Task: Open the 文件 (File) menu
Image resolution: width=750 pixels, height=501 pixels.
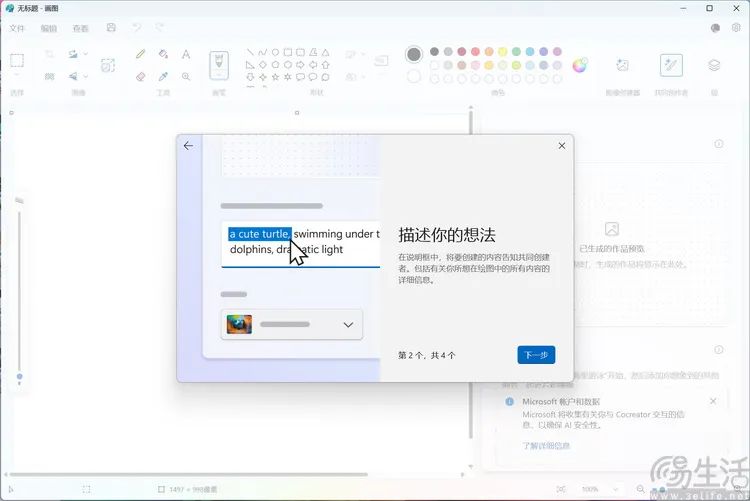Action: [x=17, y=28]
